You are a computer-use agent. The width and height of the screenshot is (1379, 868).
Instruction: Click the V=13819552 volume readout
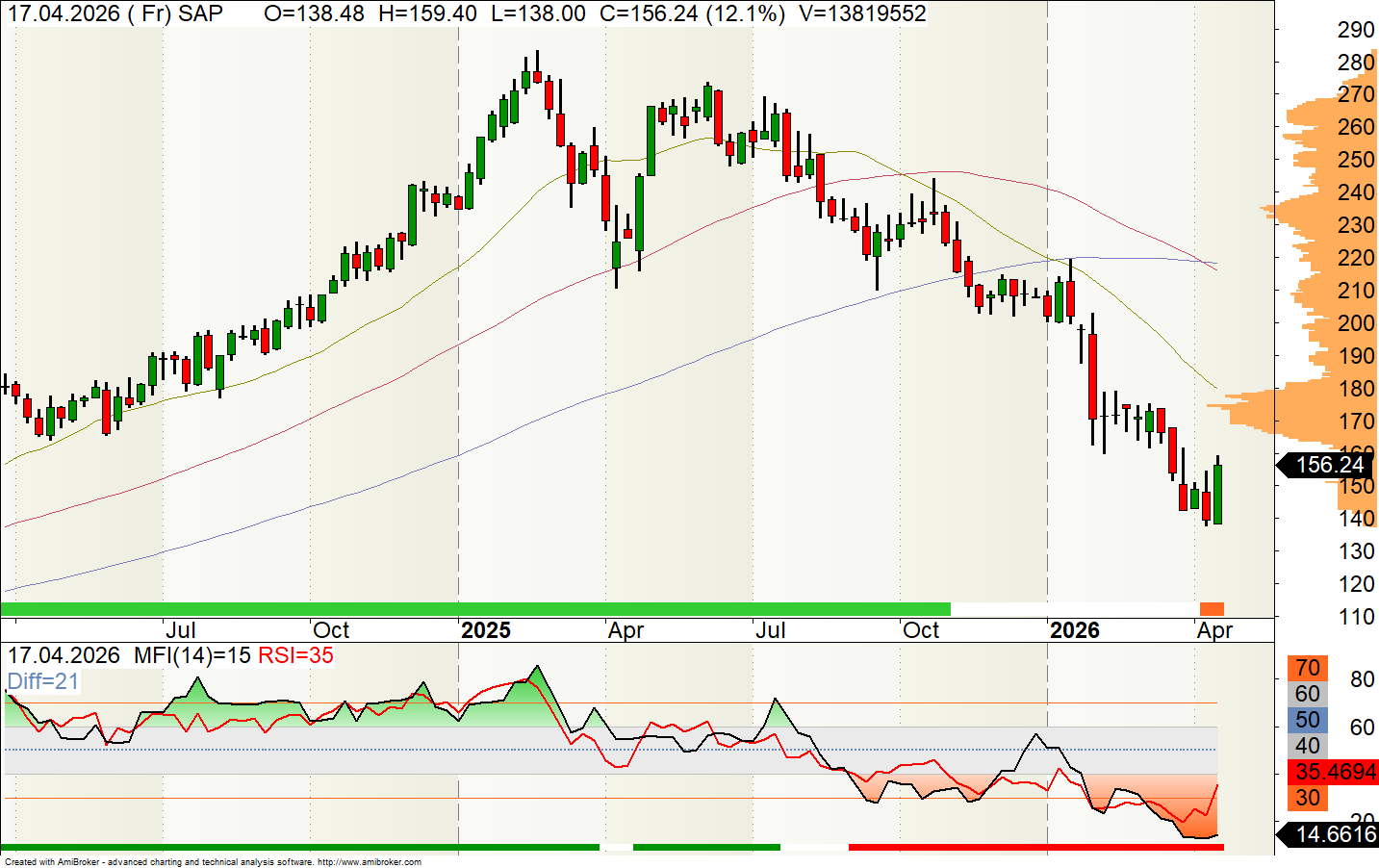862,13
